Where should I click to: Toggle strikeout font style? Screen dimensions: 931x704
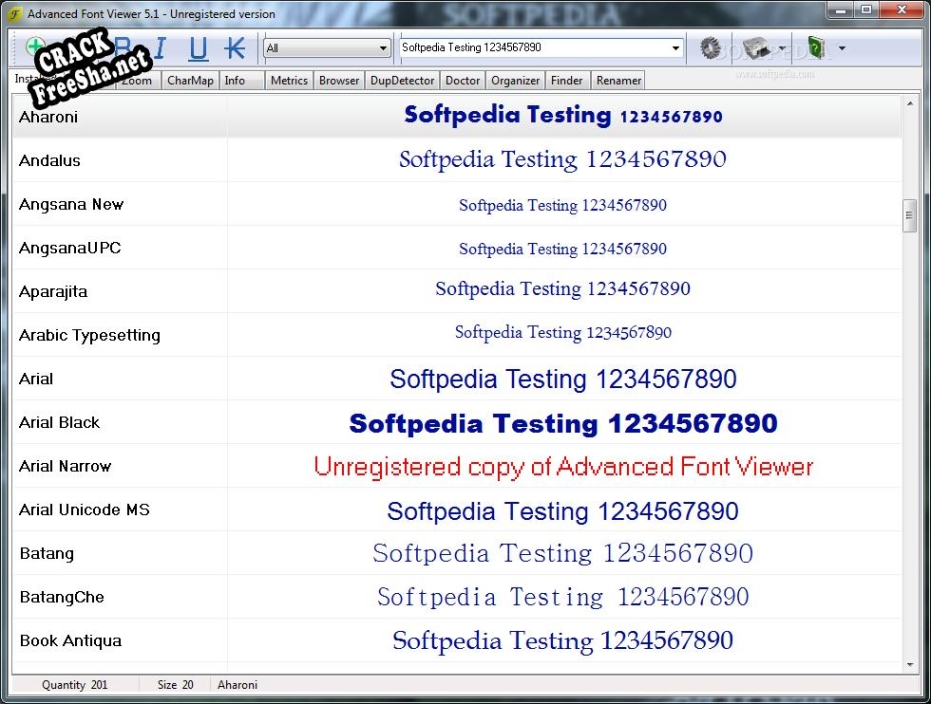[235, 48]
